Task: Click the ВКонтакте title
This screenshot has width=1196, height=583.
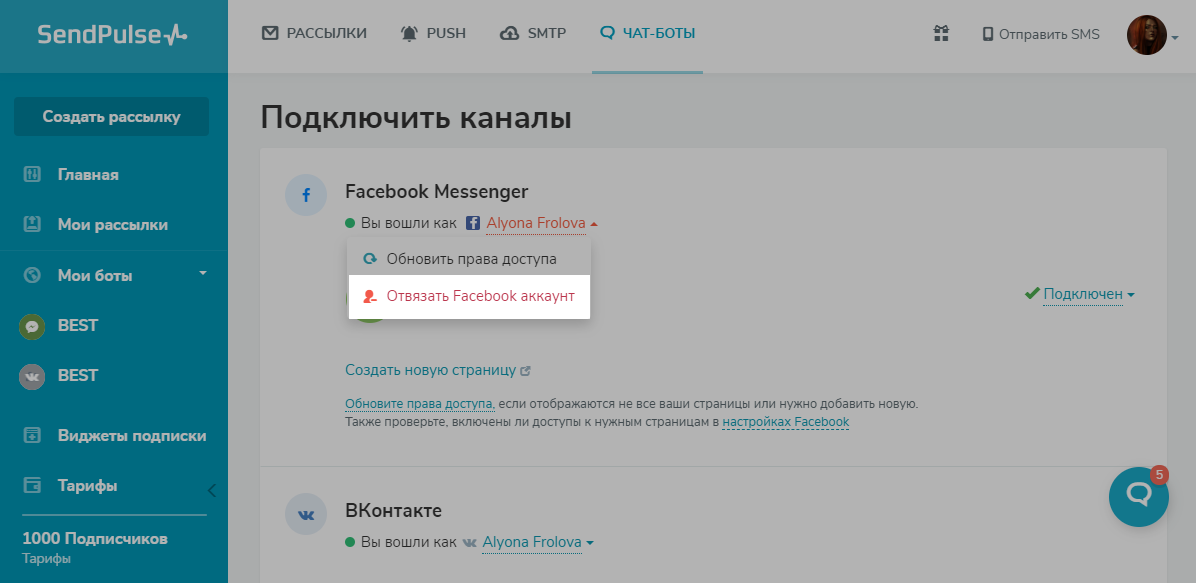Action: tap(394, 511)
